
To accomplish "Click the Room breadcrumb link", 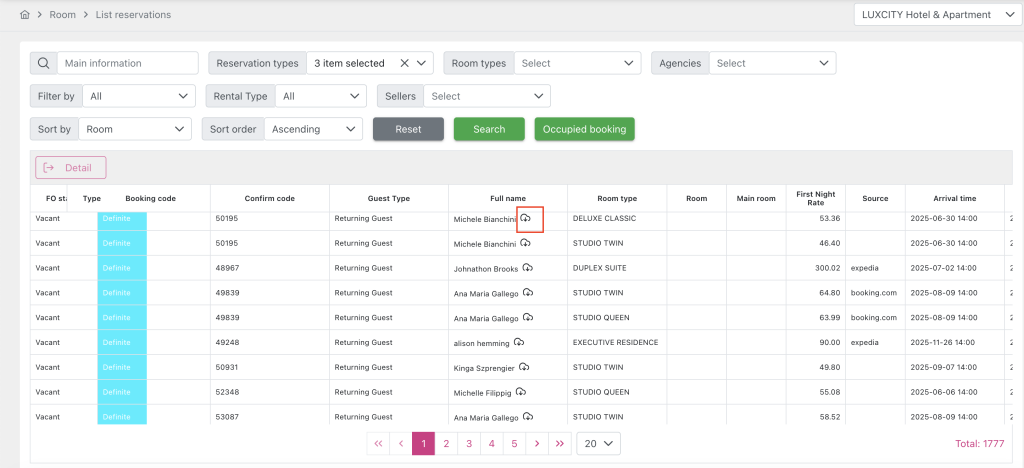I will click(x=63, y=15).
